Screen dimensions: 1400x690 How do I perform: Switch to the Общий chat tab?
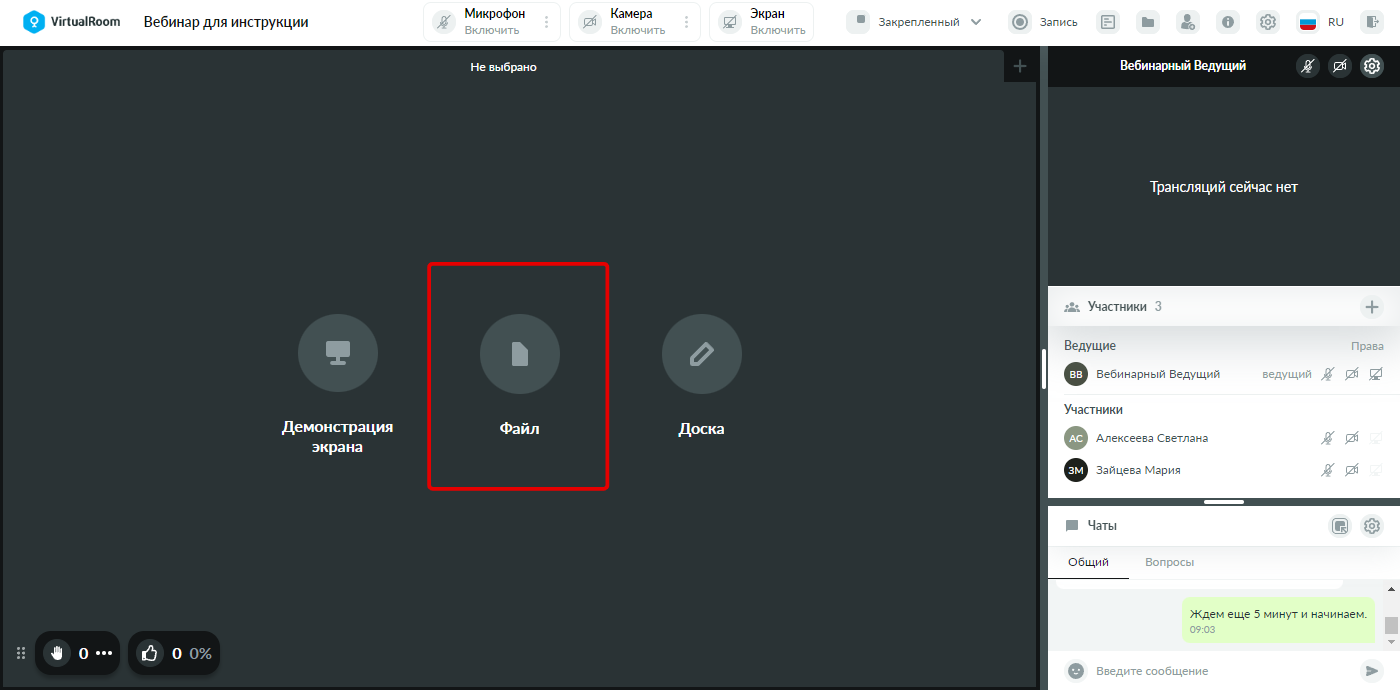click(x=1088, y=562)
